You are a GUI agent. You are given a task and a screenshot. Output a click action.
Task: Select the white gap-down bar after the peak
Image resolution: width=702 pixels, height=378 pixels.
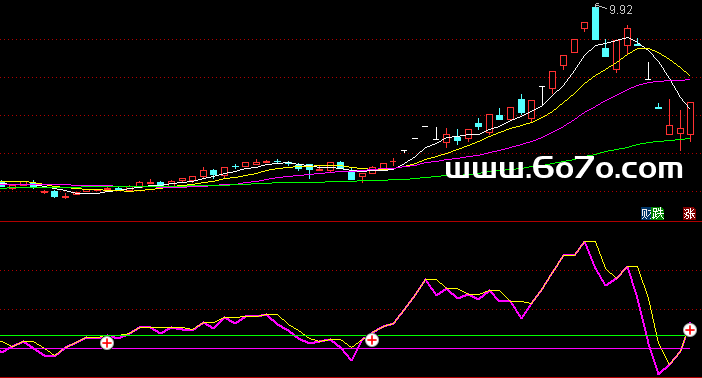[x=648, y=72]
